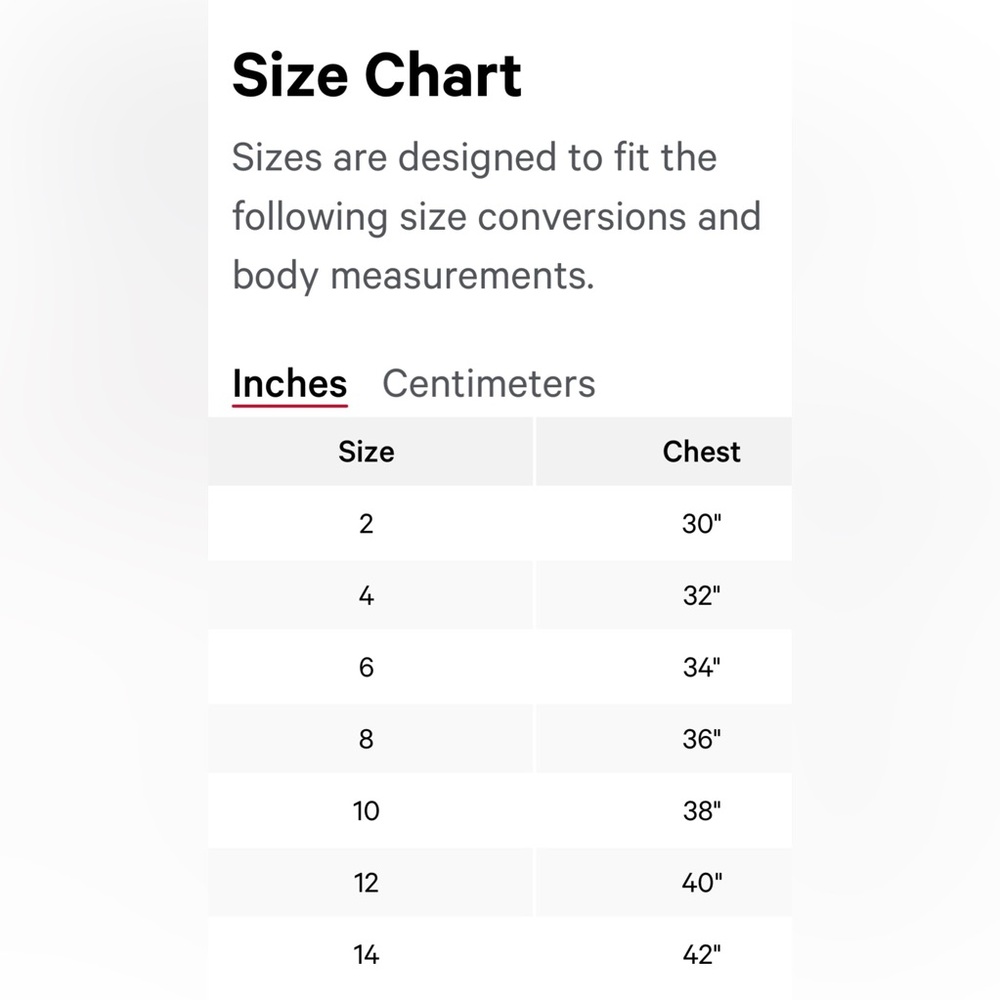The image size is (1000, 1000).
Task: Select the Inches tab
Action: pos(290,384)
